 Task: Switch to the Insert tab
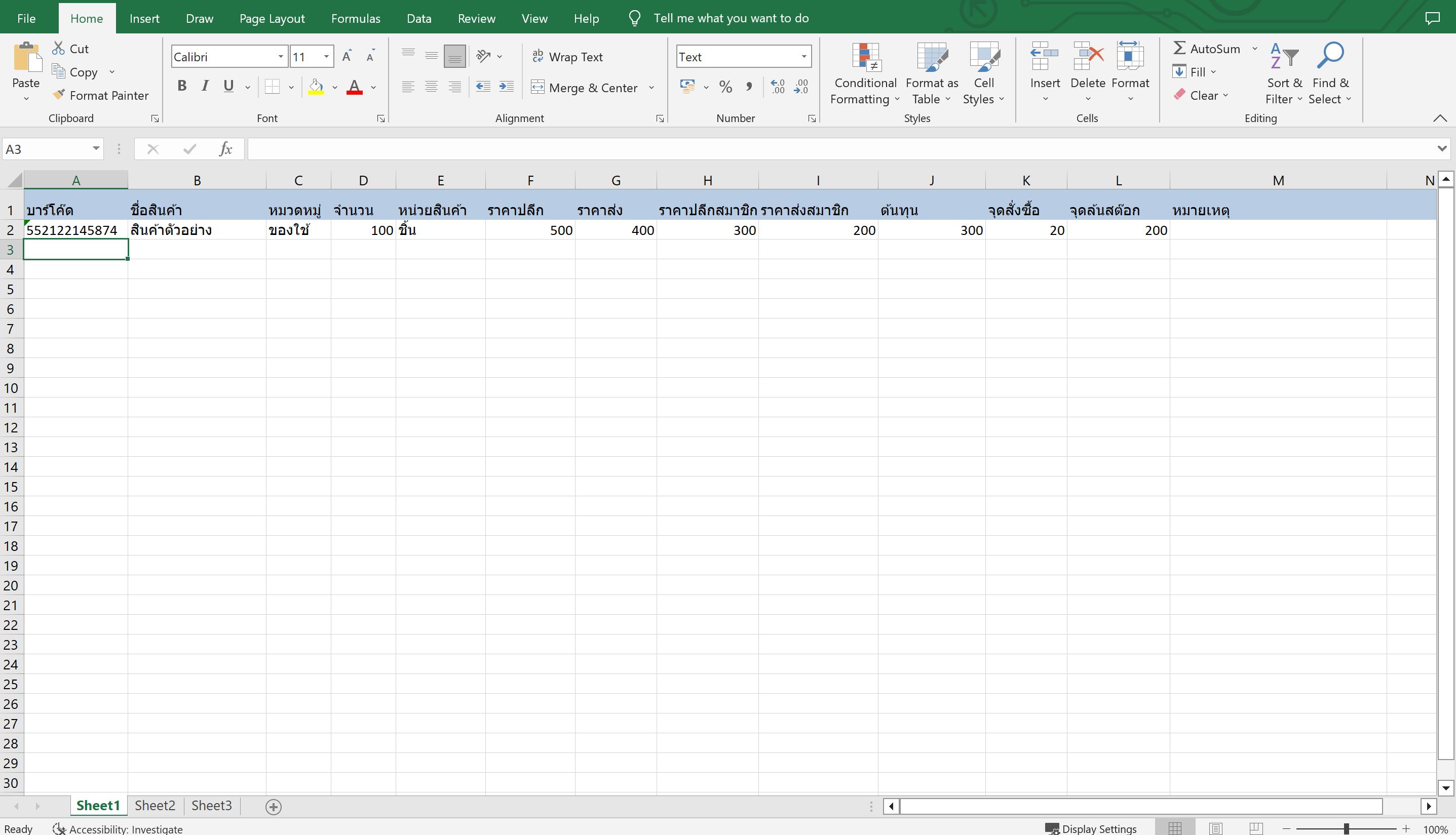(144, 18)
